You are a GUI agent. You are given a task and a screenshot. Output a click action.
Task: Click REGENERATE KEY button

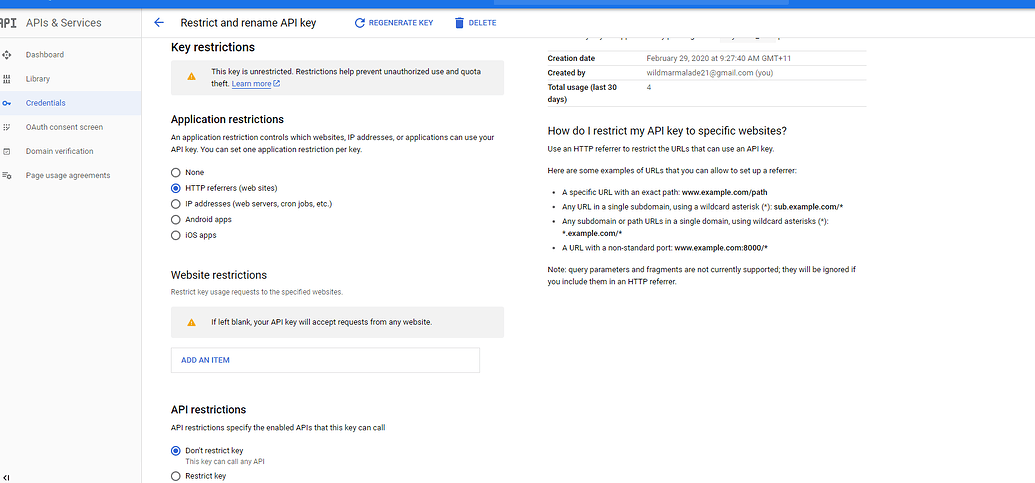click(x=394, y=23)
